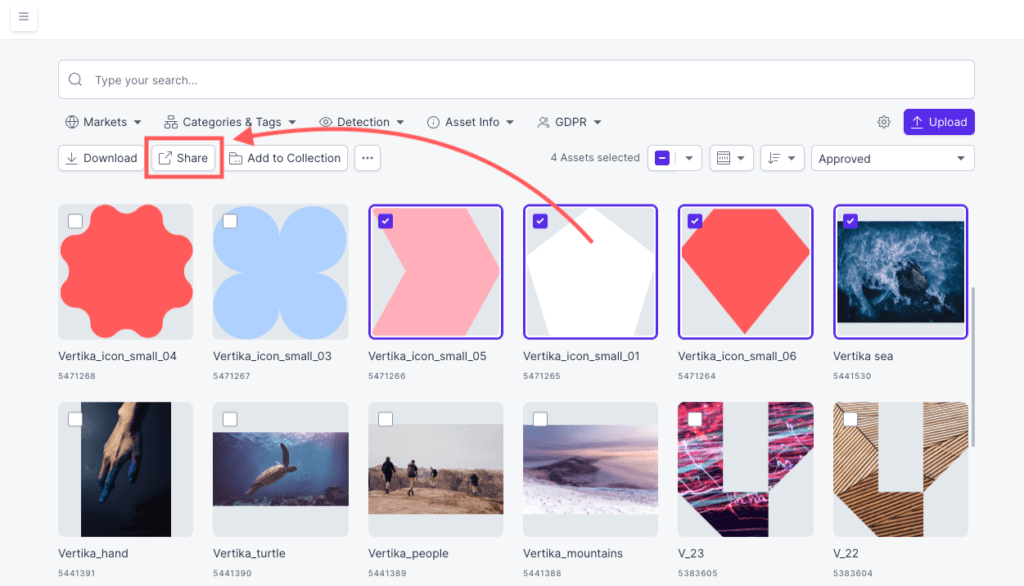Check the Vertika_icon_small_04 checkbox

click(x=75, y=221)
